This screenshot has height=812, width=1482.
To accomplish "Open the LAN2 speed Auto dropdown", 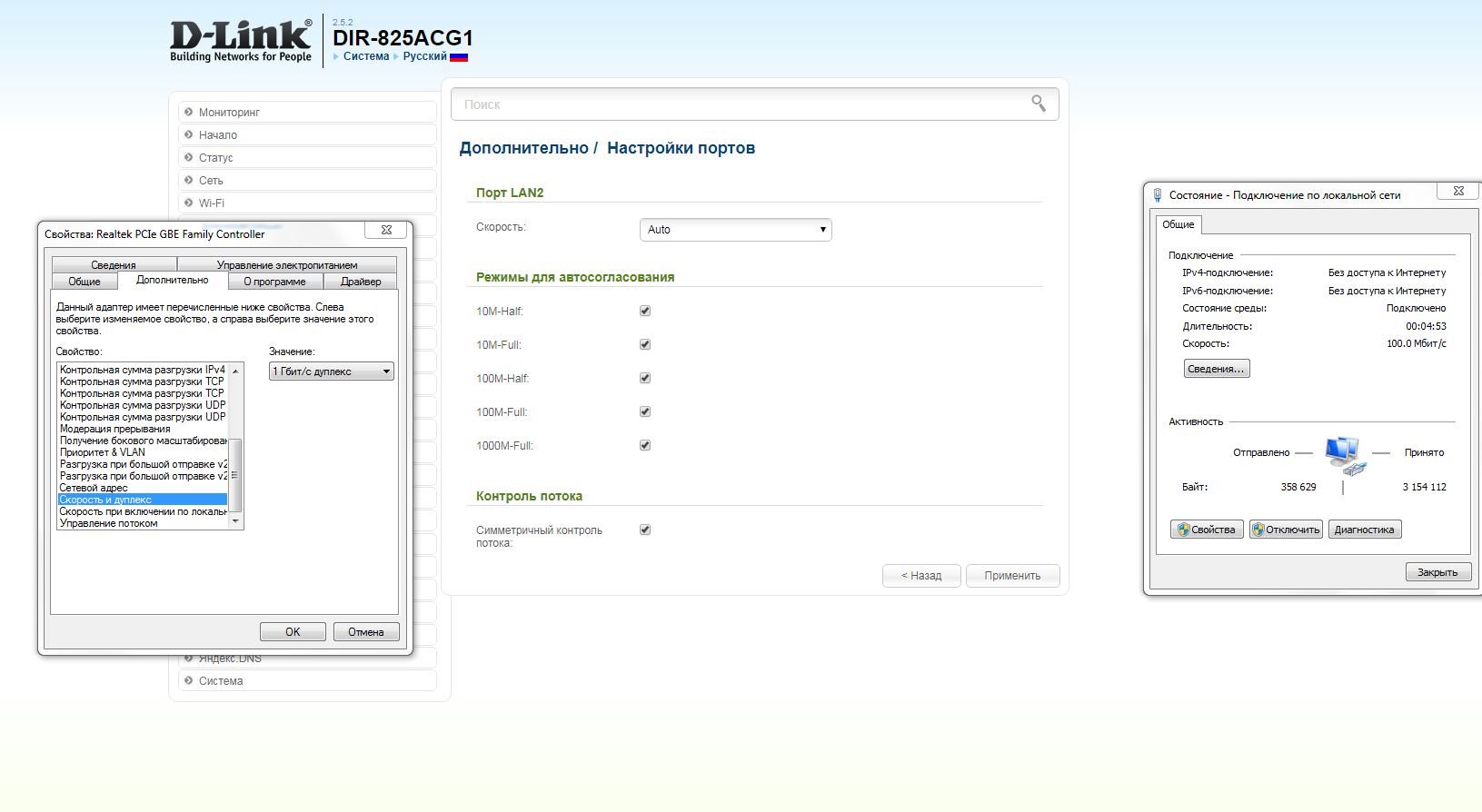I will pos(735,230).
